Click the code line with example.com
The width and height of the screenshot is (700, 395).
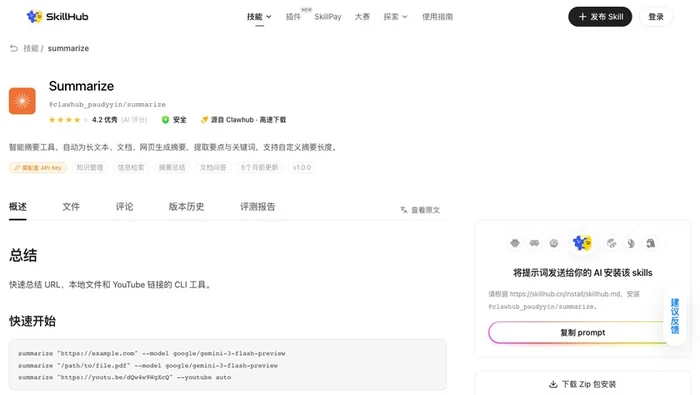point(152,353)
